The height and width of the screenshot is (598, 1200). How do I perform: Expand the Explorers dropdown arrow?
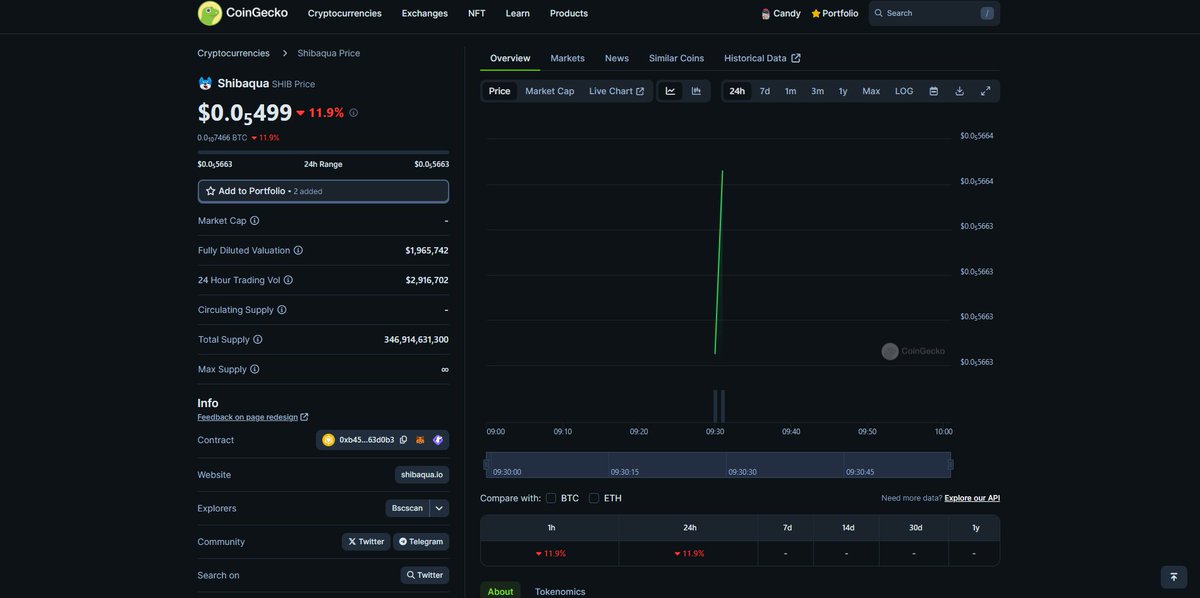click(x=439, y=508)
